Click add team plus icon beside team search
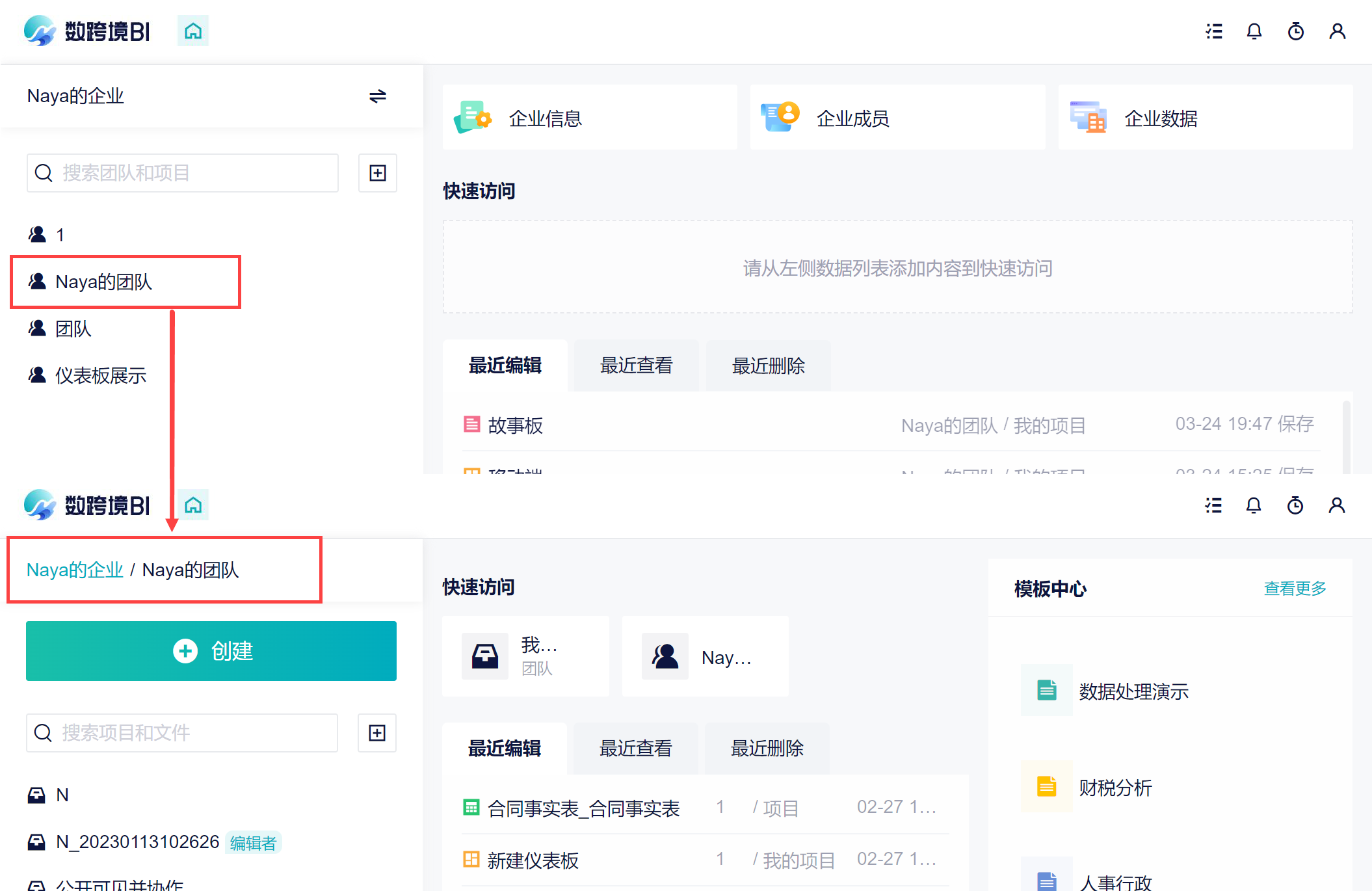 [x=378, y=173]
